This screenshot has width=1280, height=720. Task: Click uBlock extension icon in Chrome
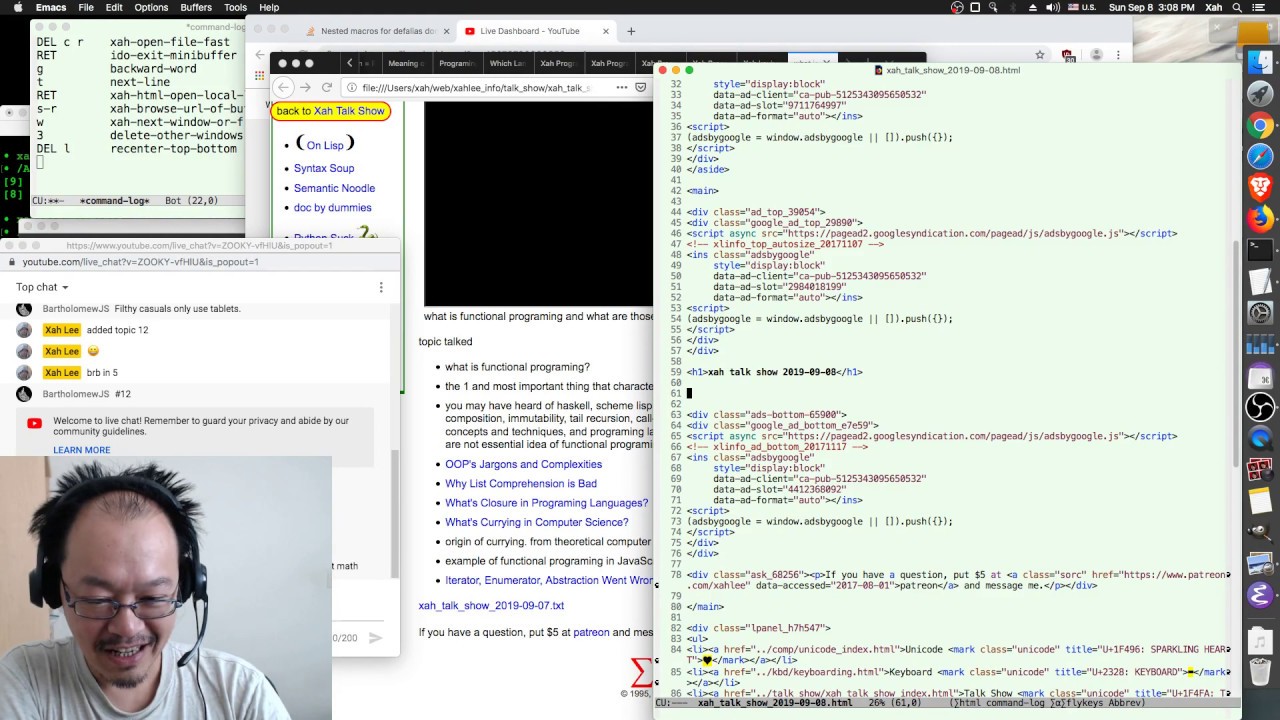coord(1067,55)
